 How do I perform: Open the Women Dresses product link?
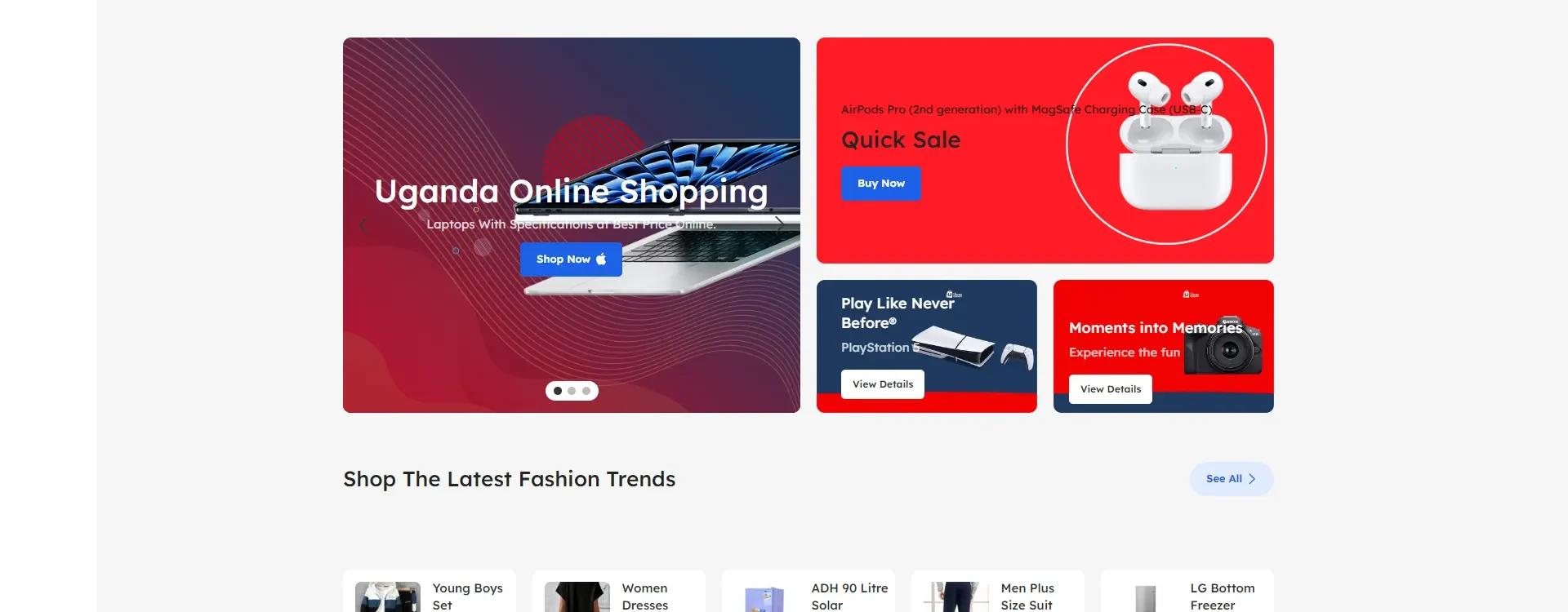645,596
